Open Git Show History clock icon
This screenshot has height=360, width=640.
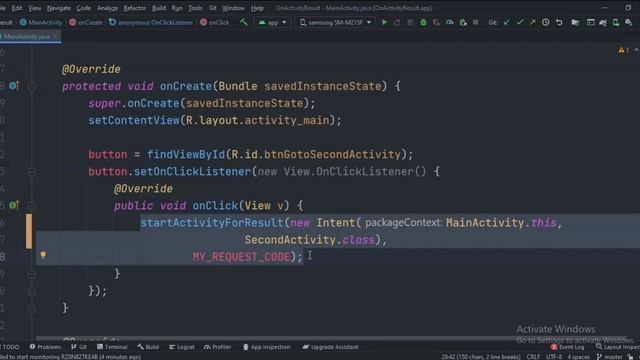(546, 22)
